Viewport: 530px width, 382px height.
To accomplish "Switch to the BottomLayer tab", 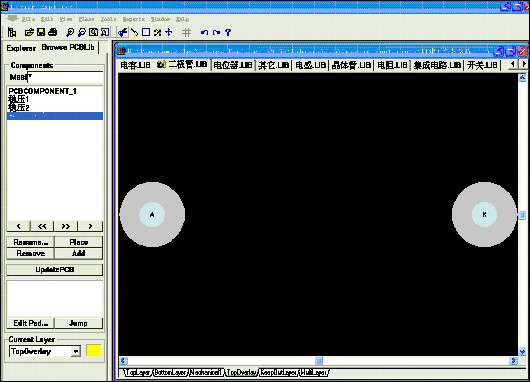I will (170, 372).
